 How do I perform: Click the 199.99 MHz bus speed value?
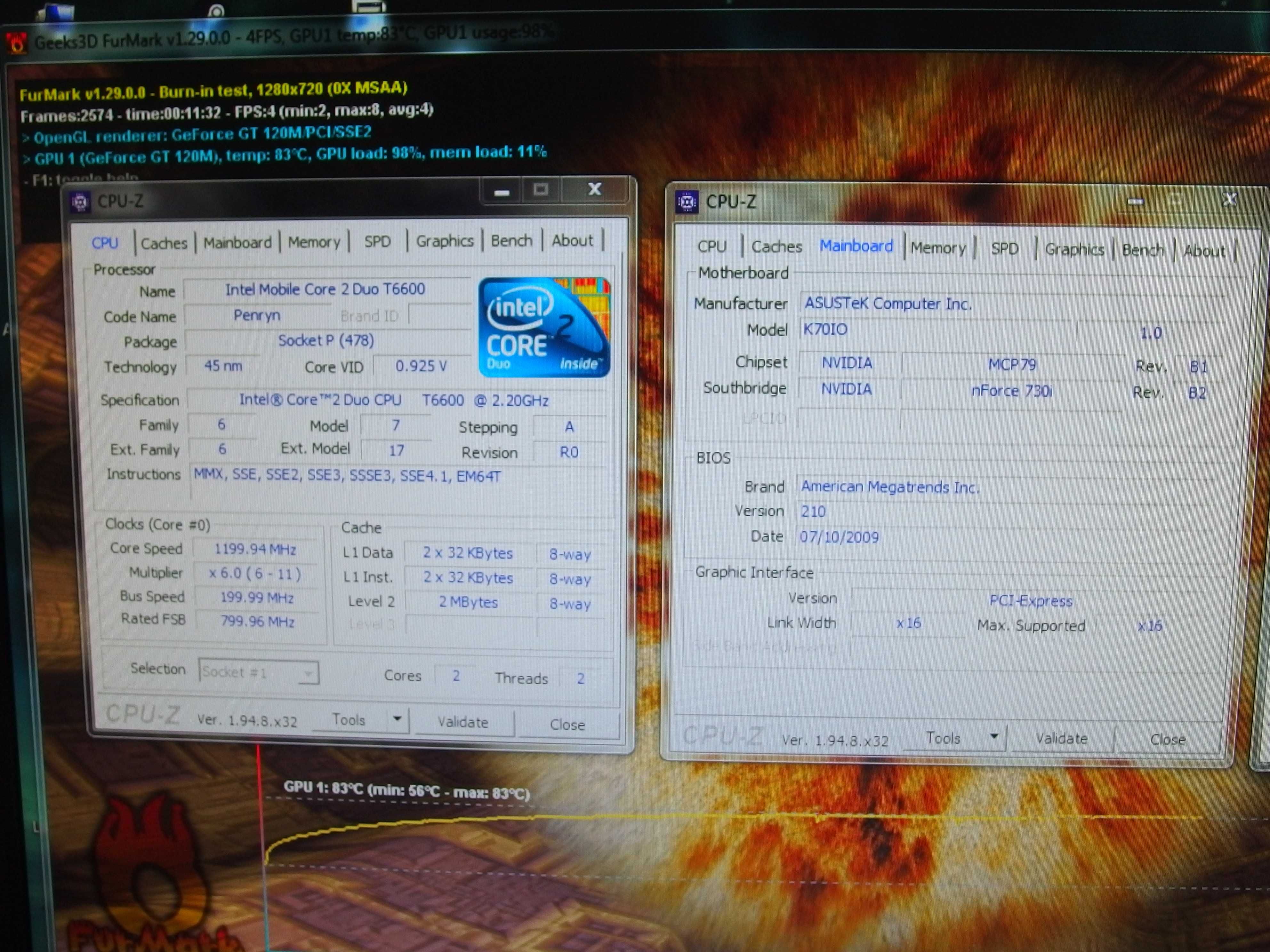coord(257,597)
